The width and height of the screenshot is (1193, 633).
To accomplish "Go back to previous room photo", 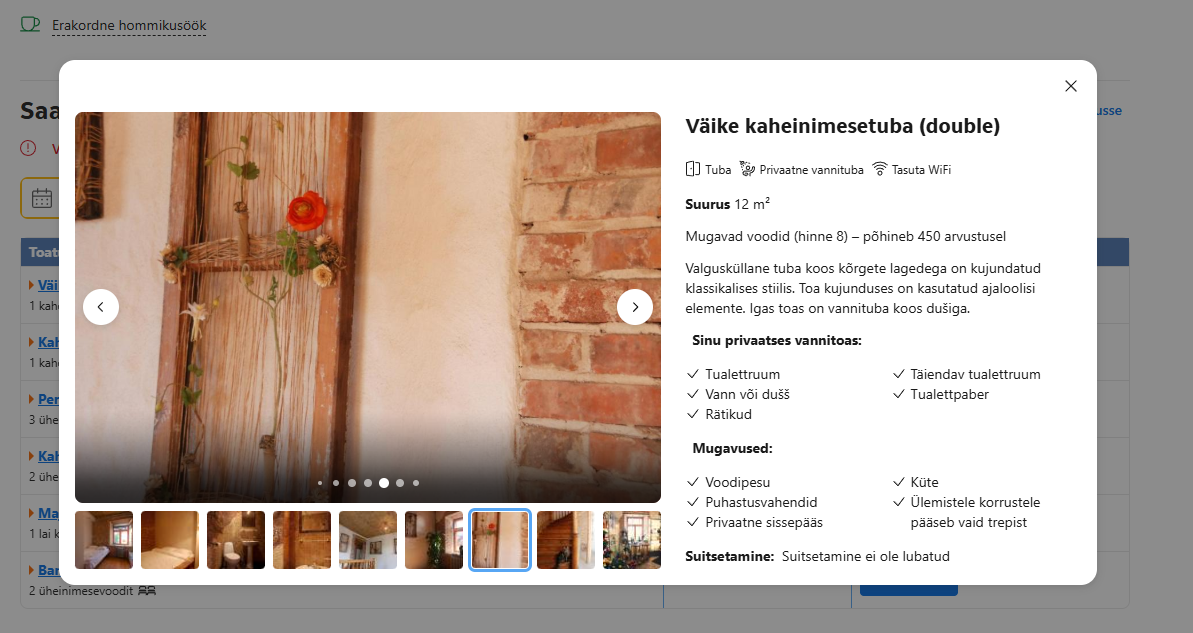I will (x=100, y=307).
